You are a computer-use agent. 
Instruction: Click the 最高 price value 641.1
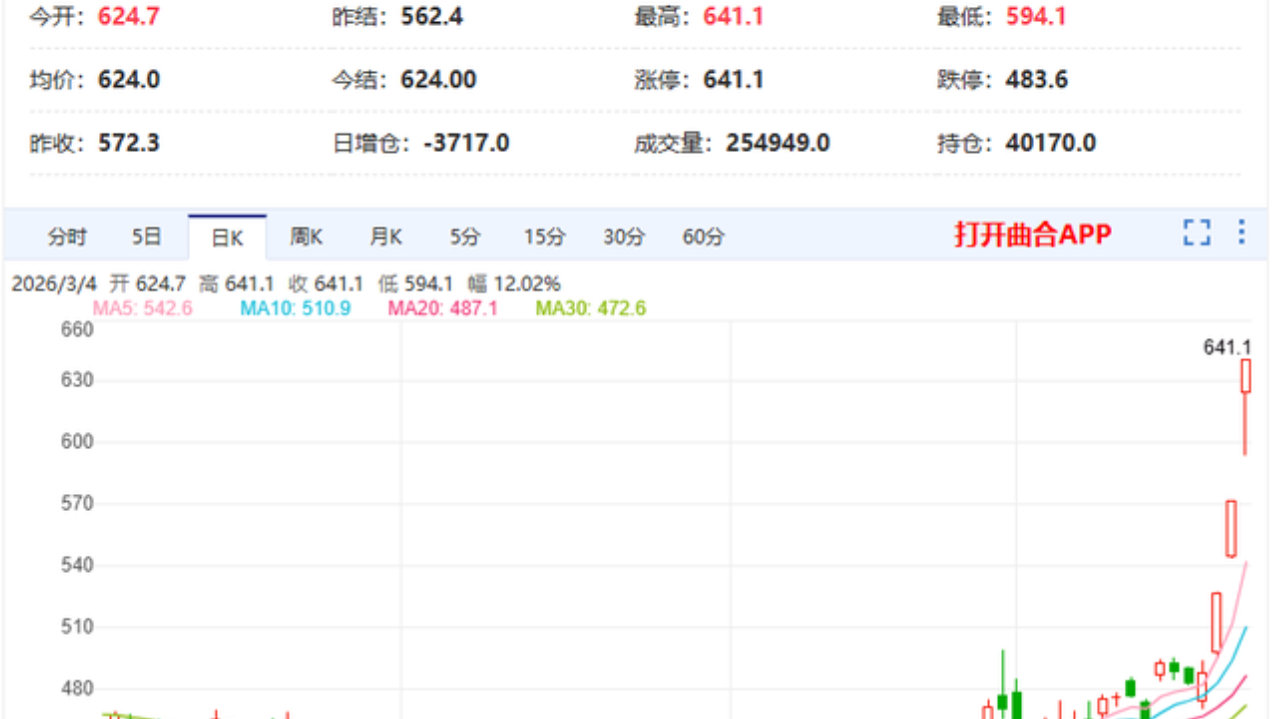pyautogui.click(x=732, y=16)
